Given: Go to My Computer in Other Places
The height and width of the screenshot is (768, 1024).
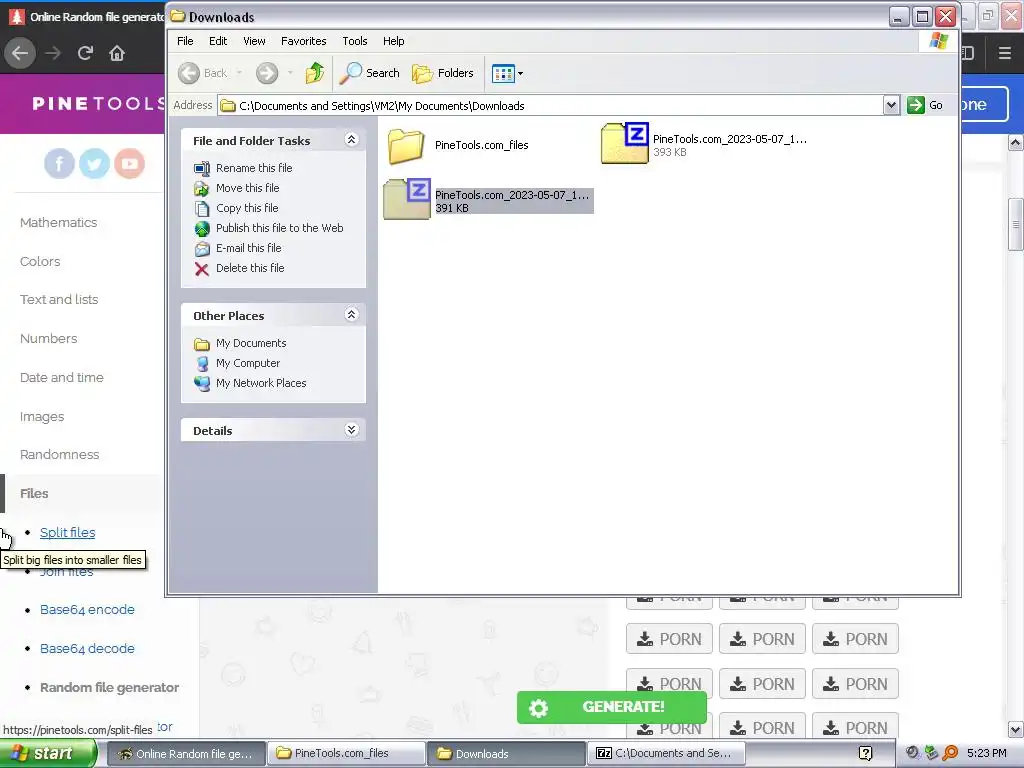Looking at the screenshot, I should (248, 363).
